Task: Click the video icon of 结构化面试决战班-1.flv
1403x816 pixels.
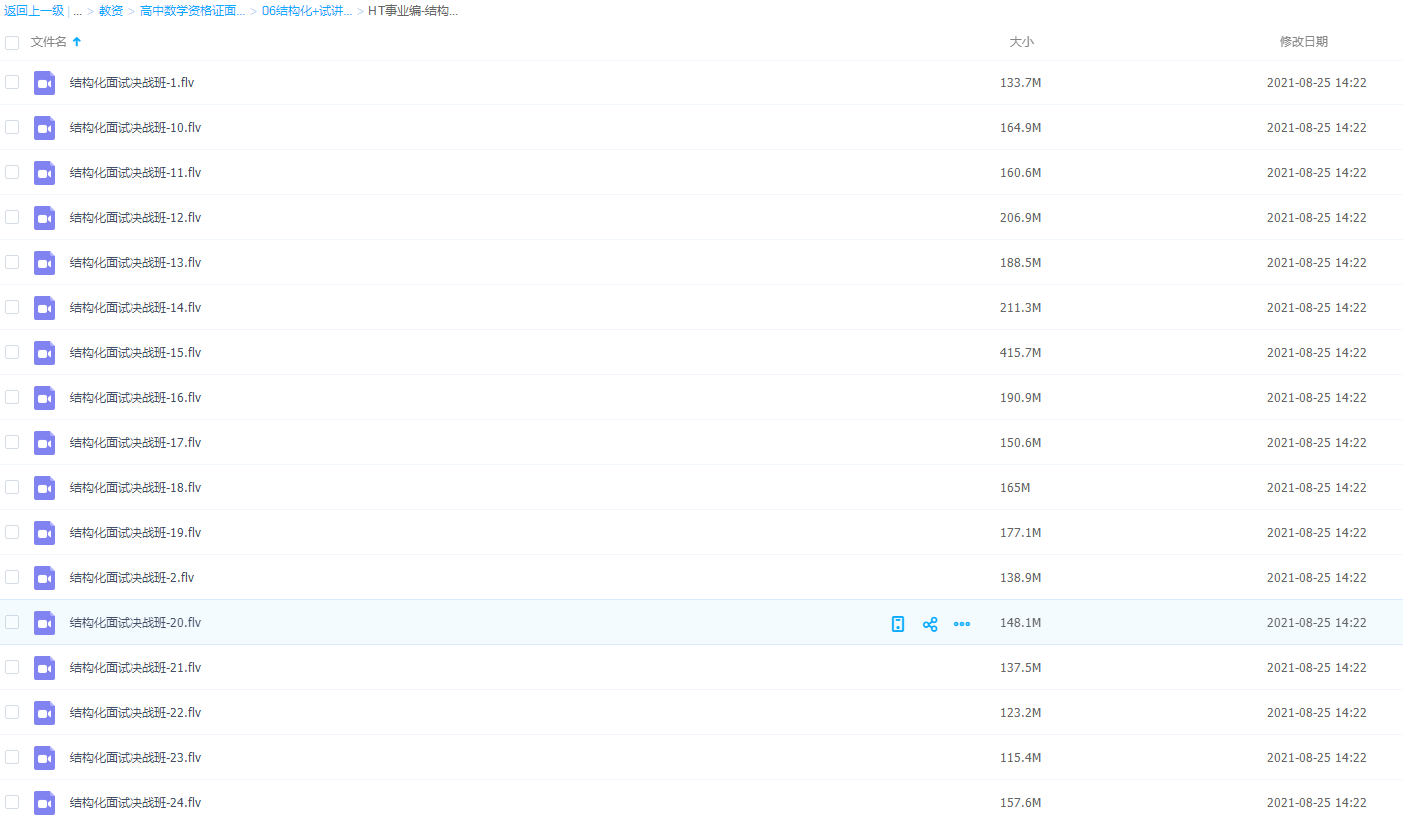Action: pos(44,83)
